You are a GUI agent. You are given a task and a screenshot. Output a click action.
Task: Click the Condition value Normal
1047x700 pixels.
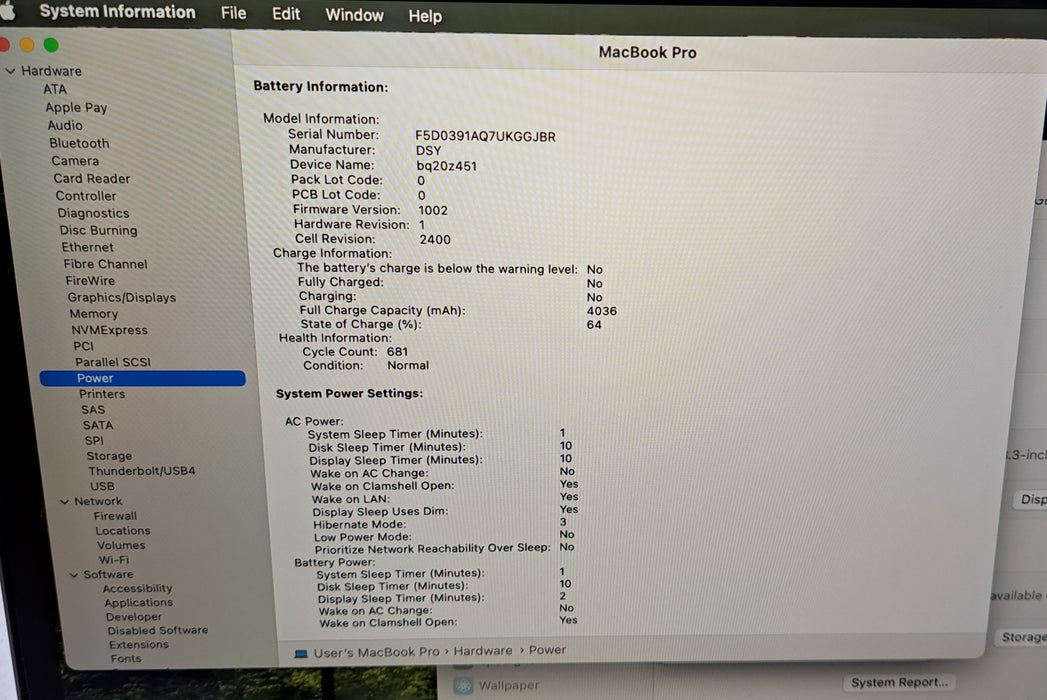(x=408, y=365)
